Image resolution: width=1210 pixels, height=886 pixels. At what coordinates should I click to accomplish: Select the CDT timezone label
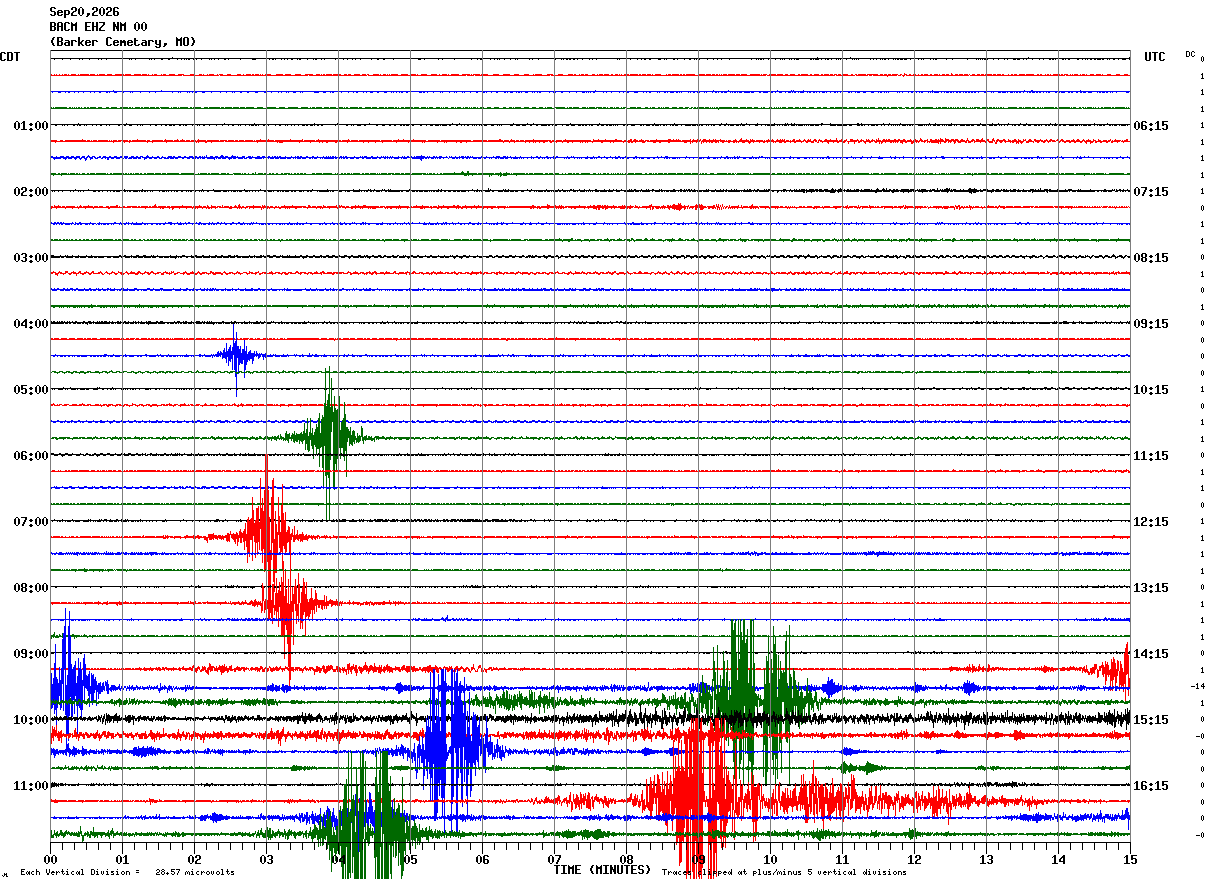[x=10, y=57]
